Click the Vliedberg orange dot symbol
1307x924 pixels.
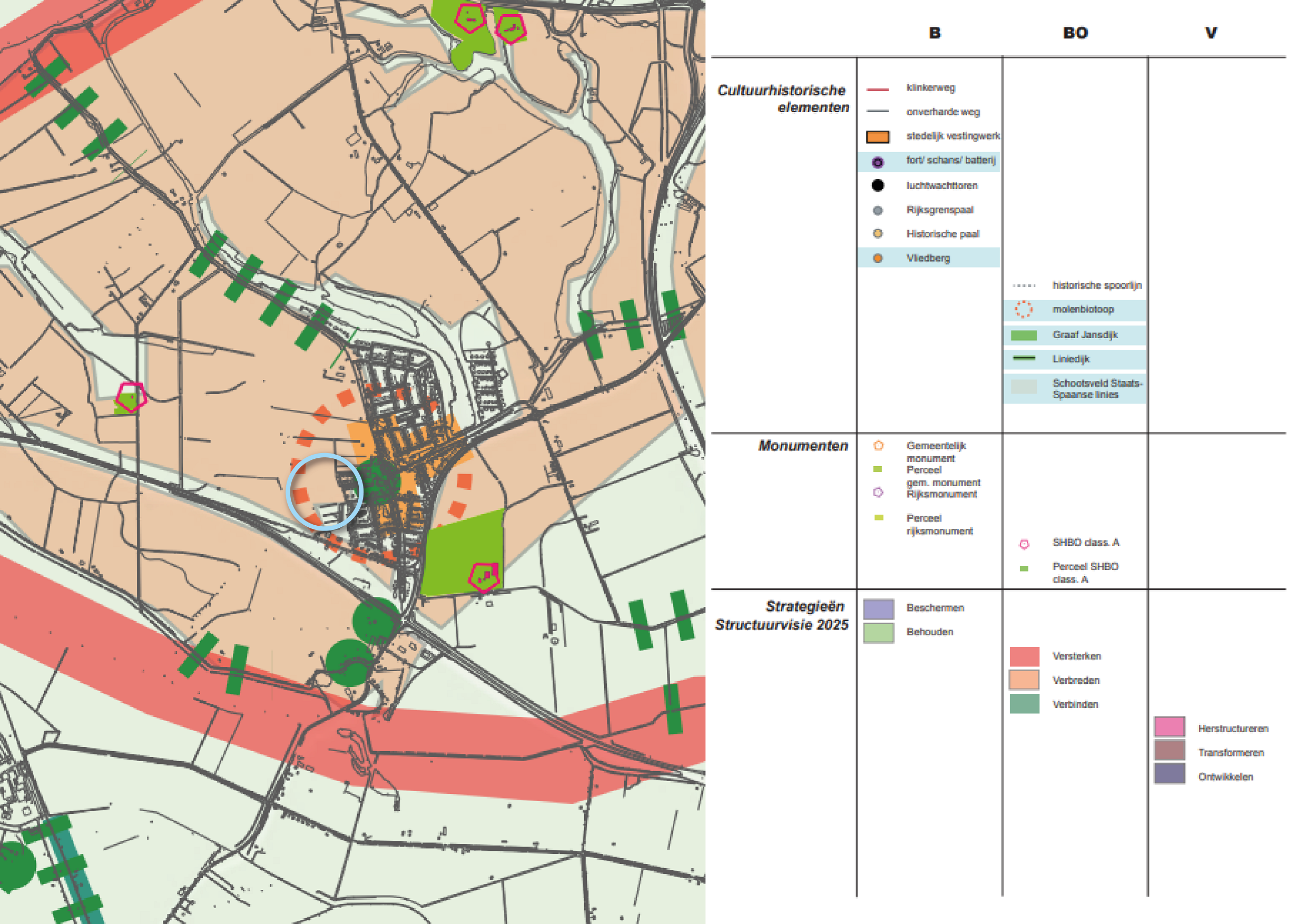pos(877,259)
